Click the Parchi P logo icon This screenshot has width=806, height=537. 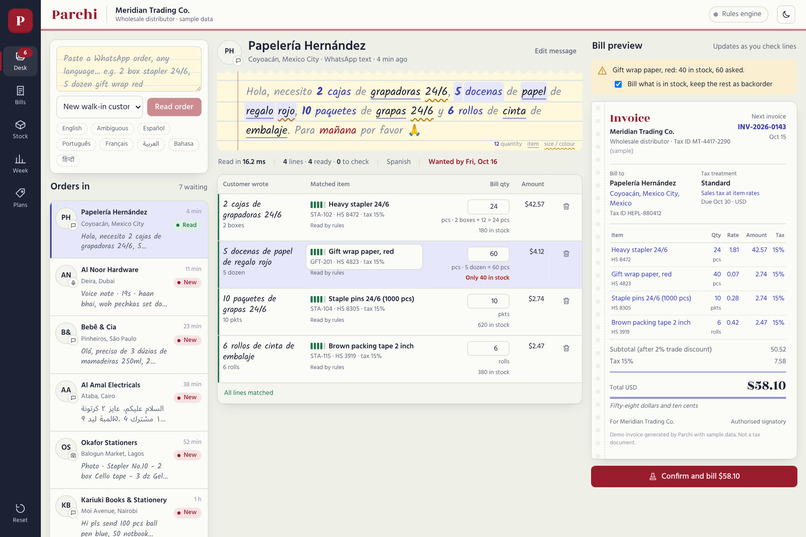point(20,21)
